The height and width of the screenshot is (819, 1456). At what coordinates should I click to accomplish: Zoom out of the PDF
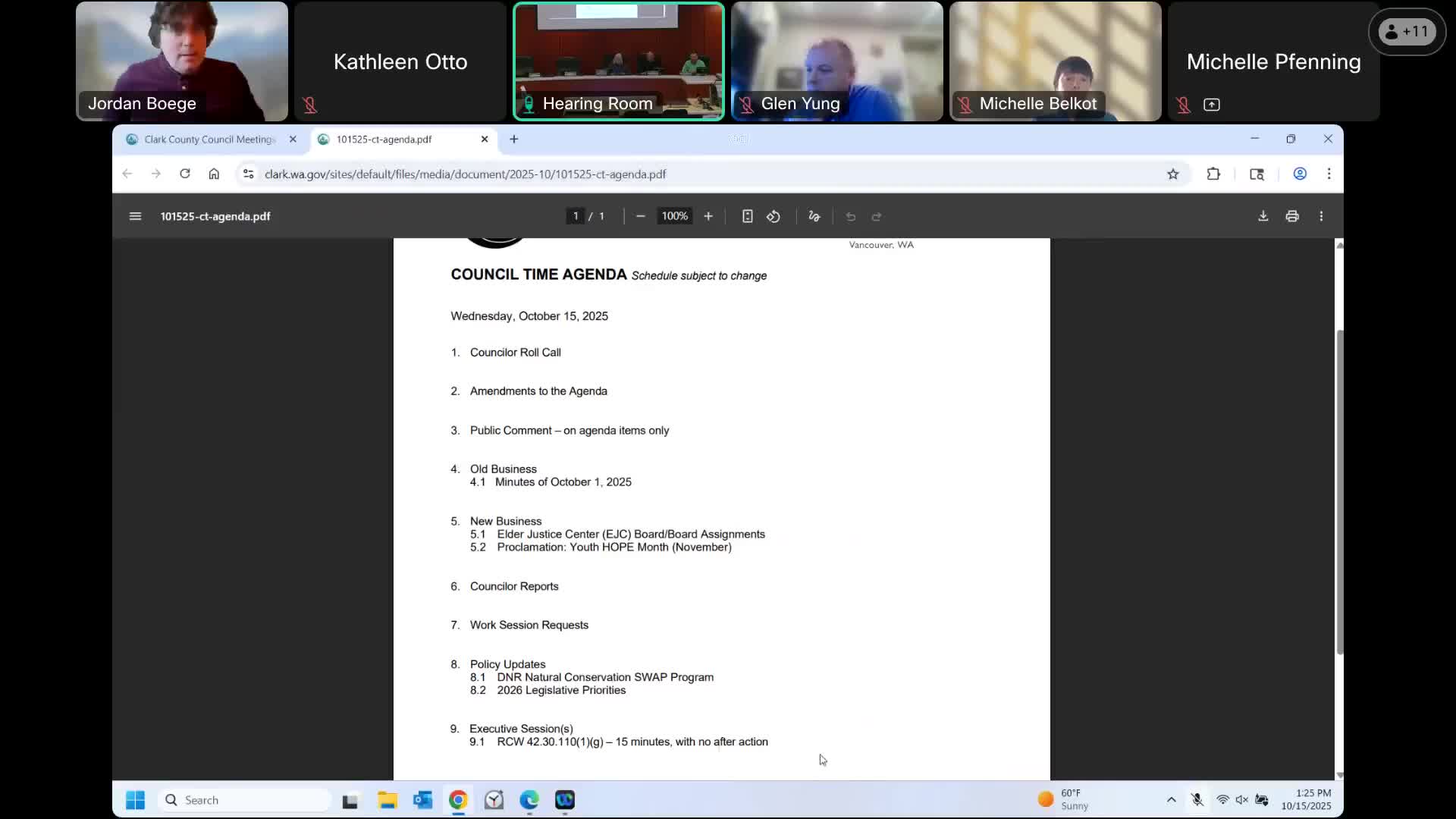641,216
